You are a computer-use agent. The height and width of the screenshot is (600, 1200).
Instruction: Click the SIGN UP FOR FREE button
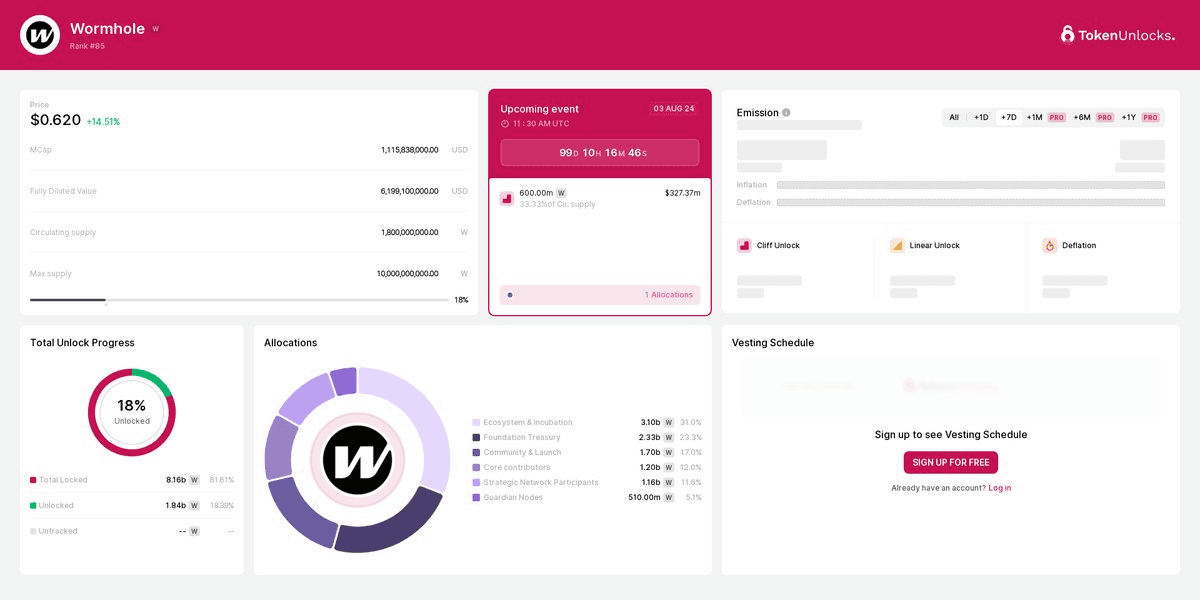pyautogui.click(x=951, y=463)
